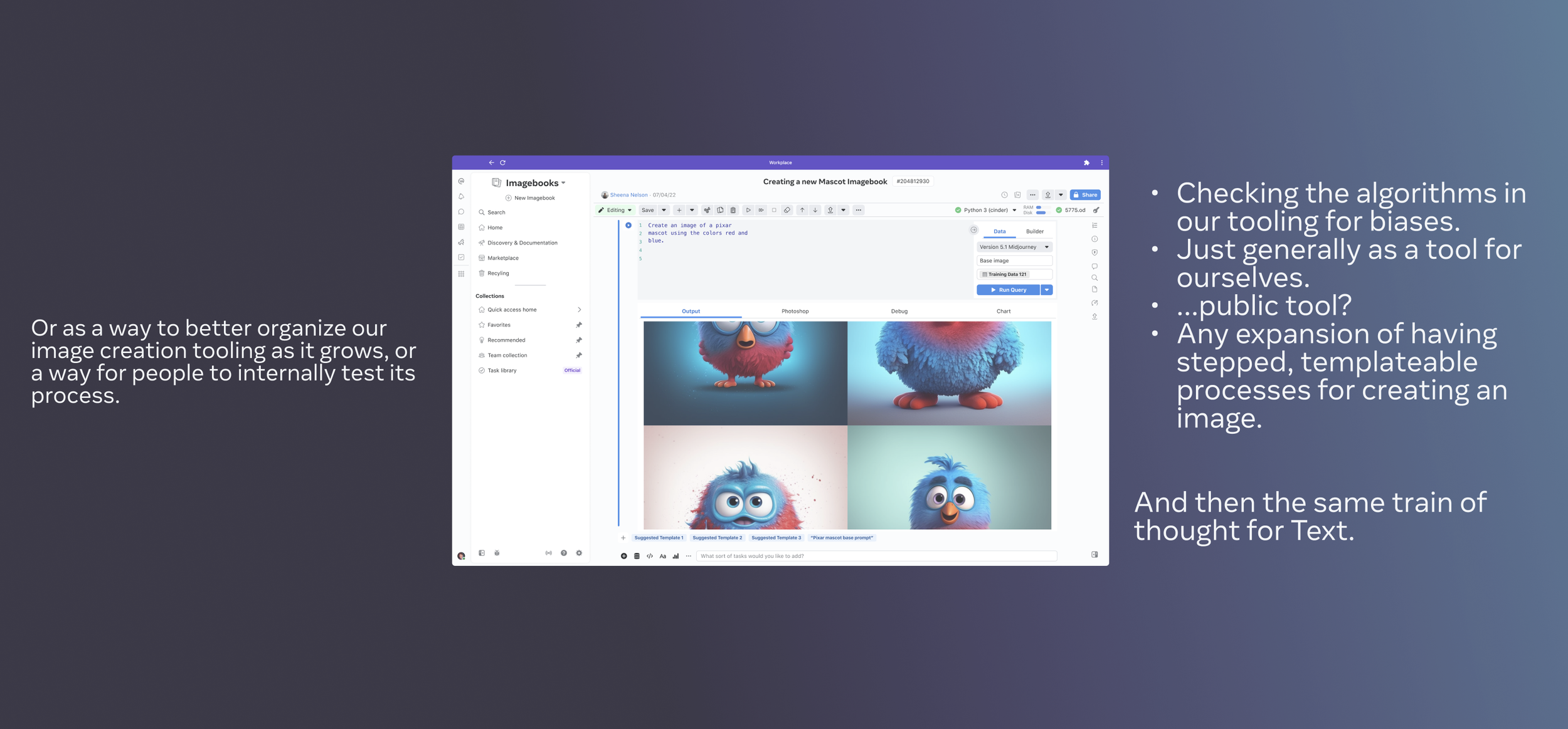1568x729 pixels.
Task: Click the tasks prompt input field
Action: (876, 556)
